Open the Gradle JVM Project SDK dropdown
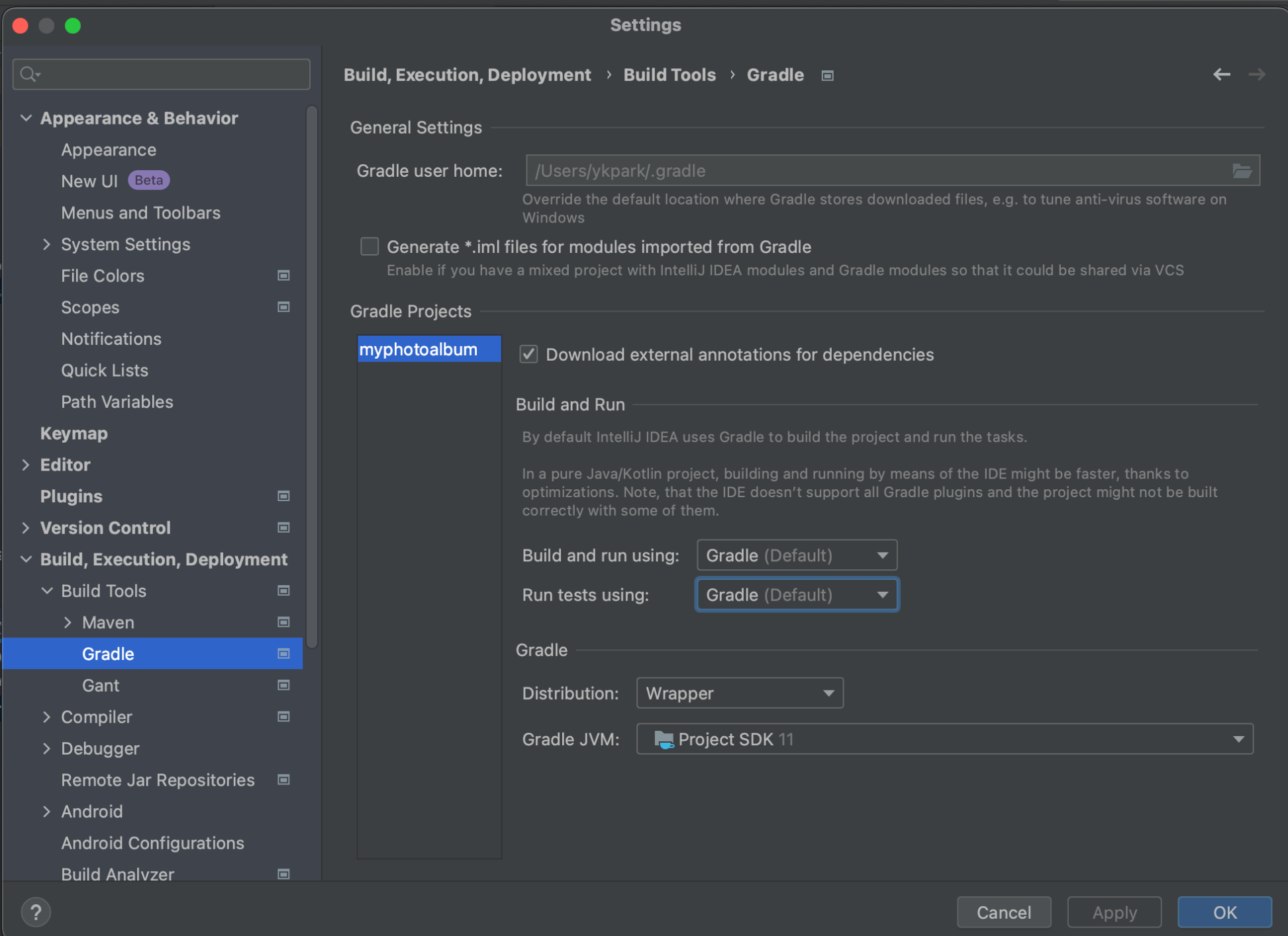1288x936 pixels. coord(944,739)
